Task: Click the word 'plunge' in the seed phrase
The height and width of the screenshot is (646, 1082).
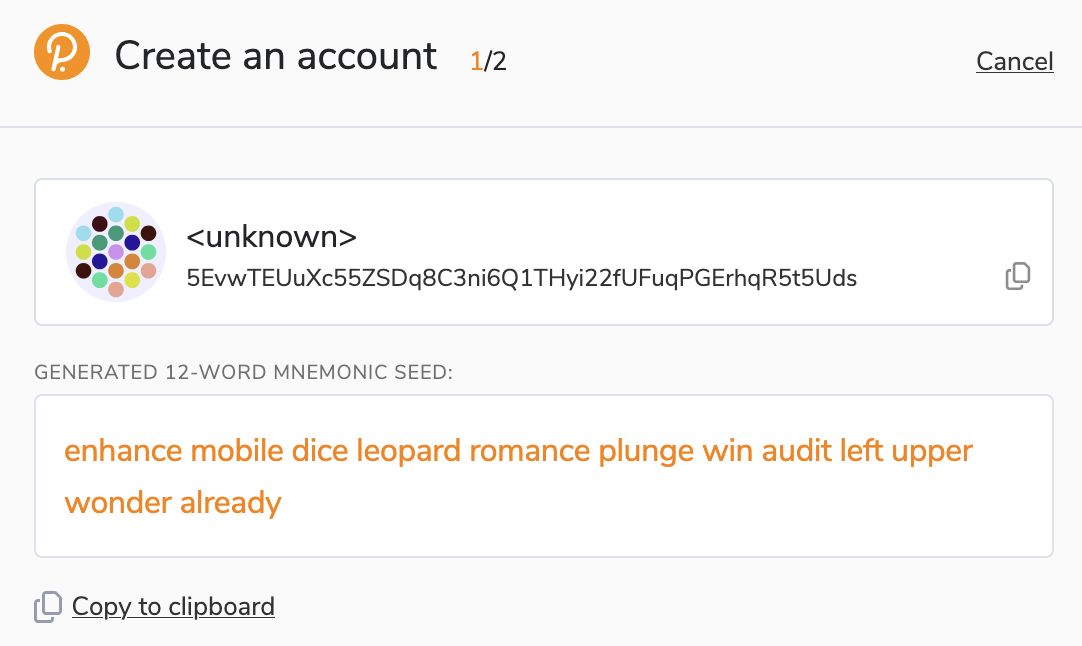Action: (x=646, y=452)
